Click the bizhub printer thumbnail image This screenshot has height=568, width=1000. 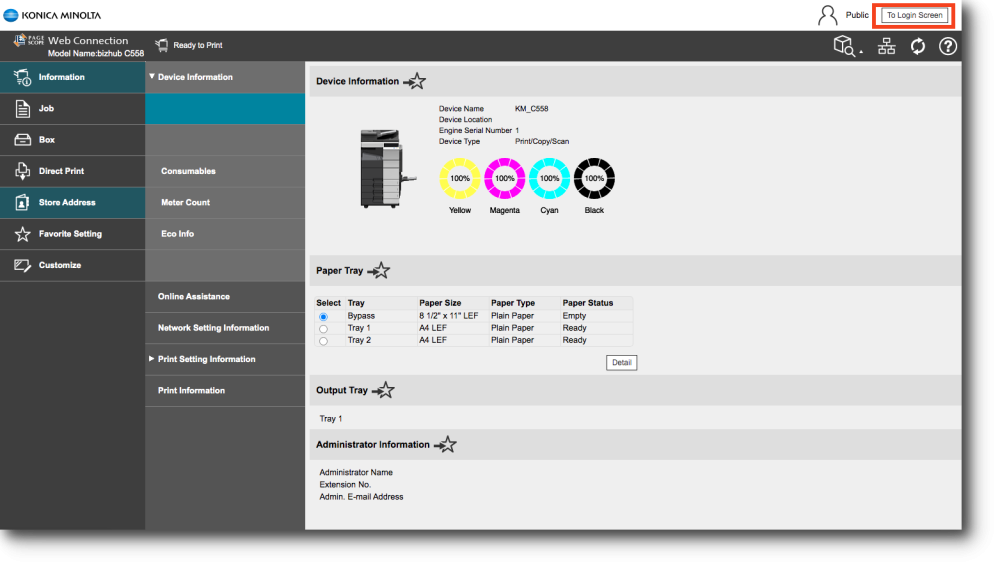coord(387,168)
